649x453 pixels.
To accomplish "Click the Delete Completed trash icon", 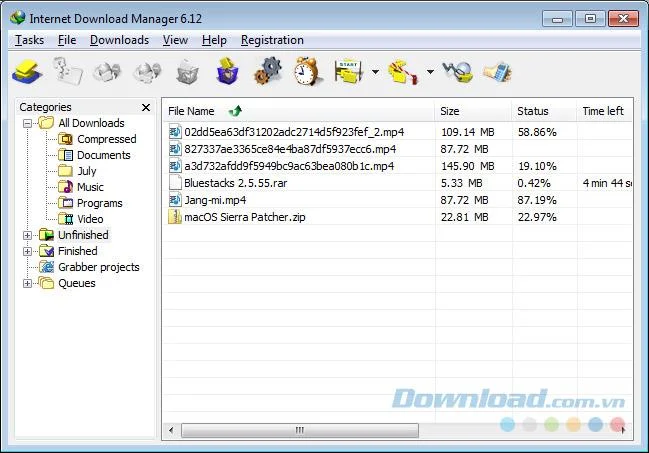I will [x=227, y=72].
